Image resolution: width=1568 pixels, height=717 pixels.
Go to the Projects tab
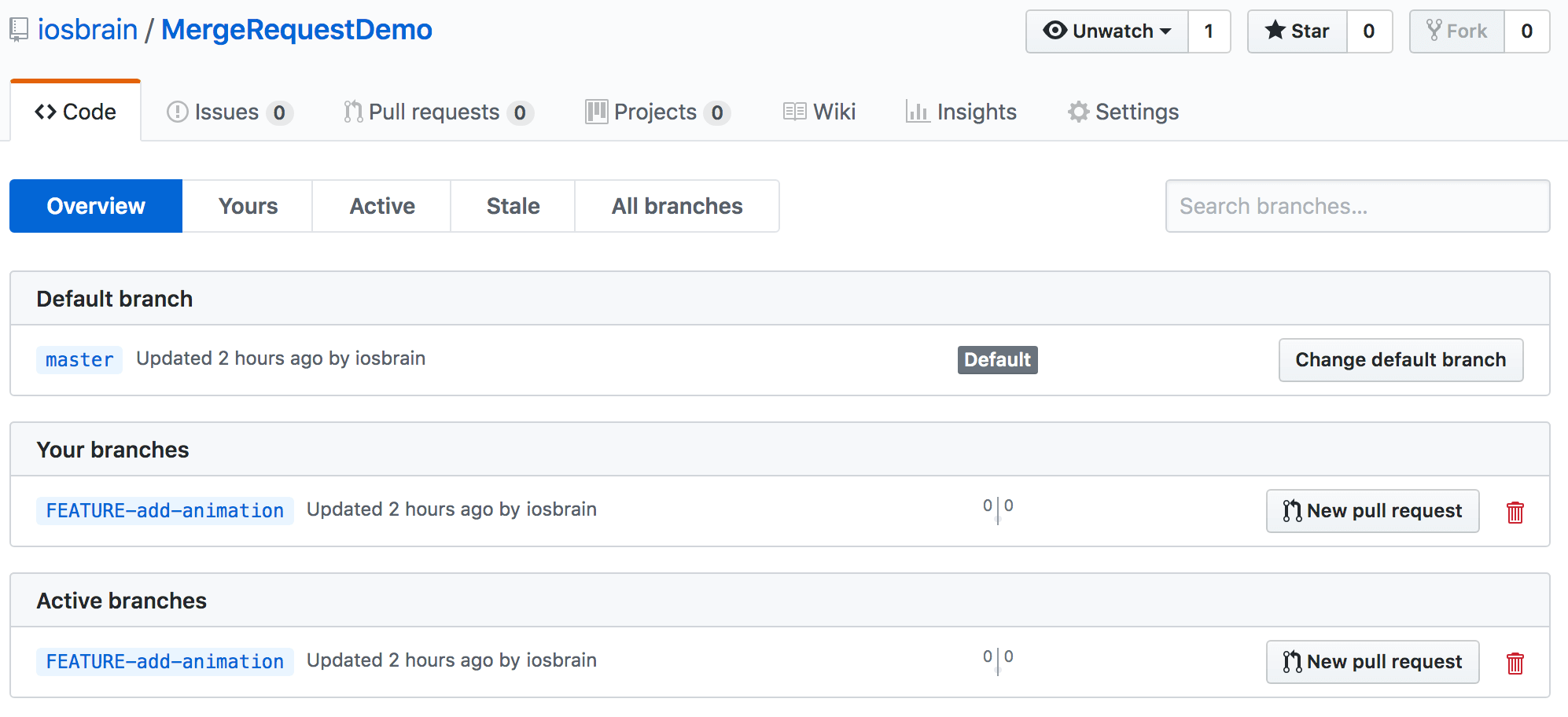click(x=657, y=112)
